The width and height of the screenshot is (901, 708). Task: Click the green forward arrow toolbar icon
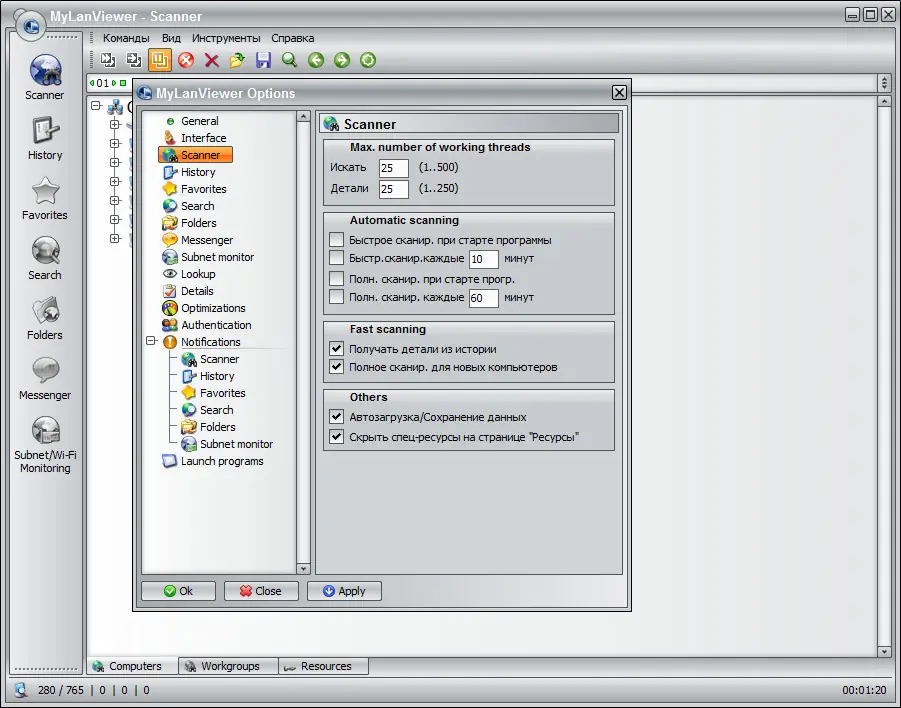pos(342,60)
